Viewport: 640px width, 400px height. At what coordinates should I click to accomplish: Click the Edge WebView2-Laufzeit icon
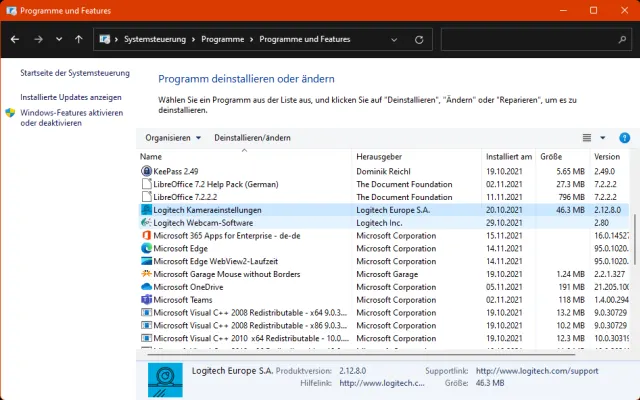(146, 261)
